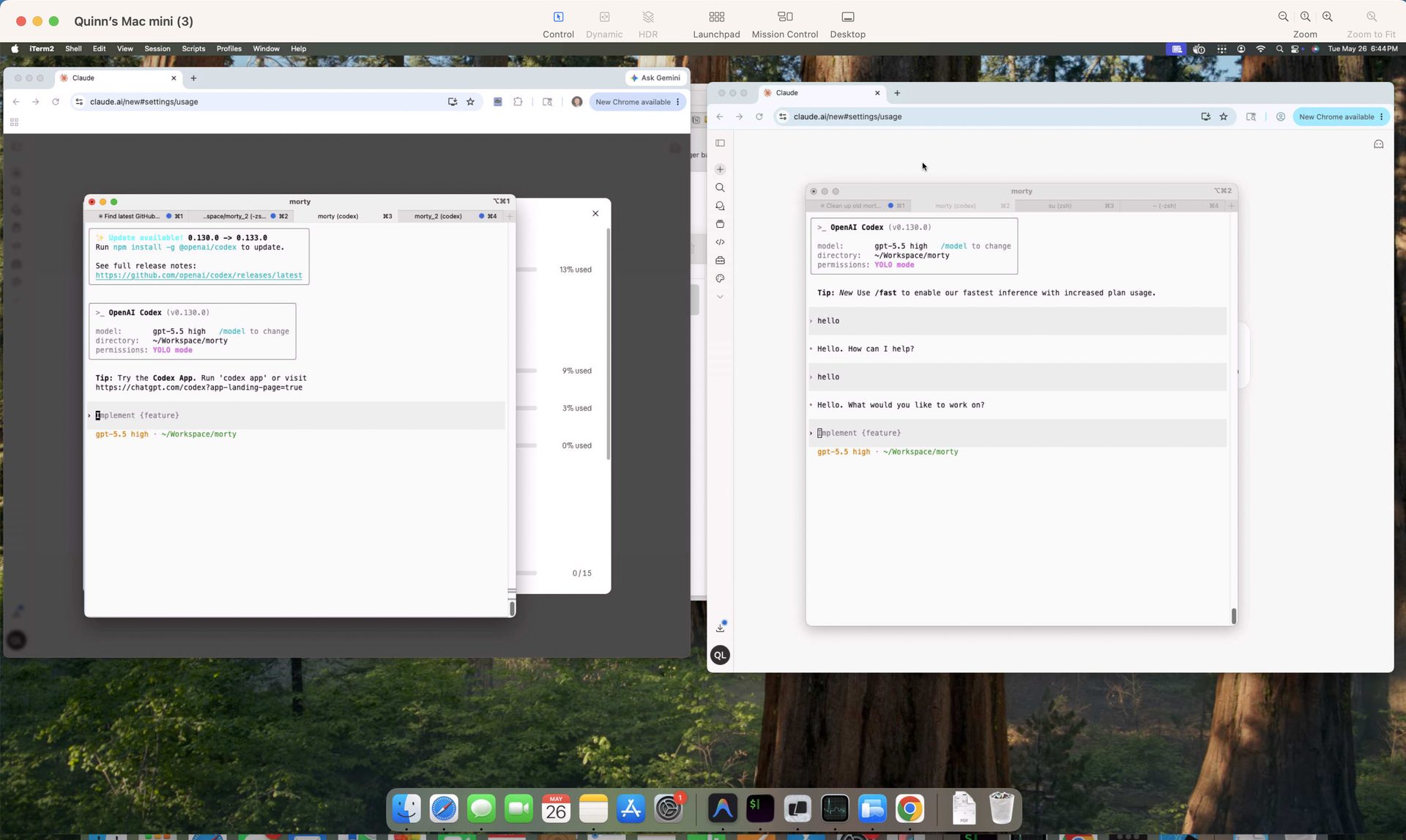Image resolution: width=1406 pixels, height=840 pixels.
Task: Go back in the left Chrome window
Action: 16,102
